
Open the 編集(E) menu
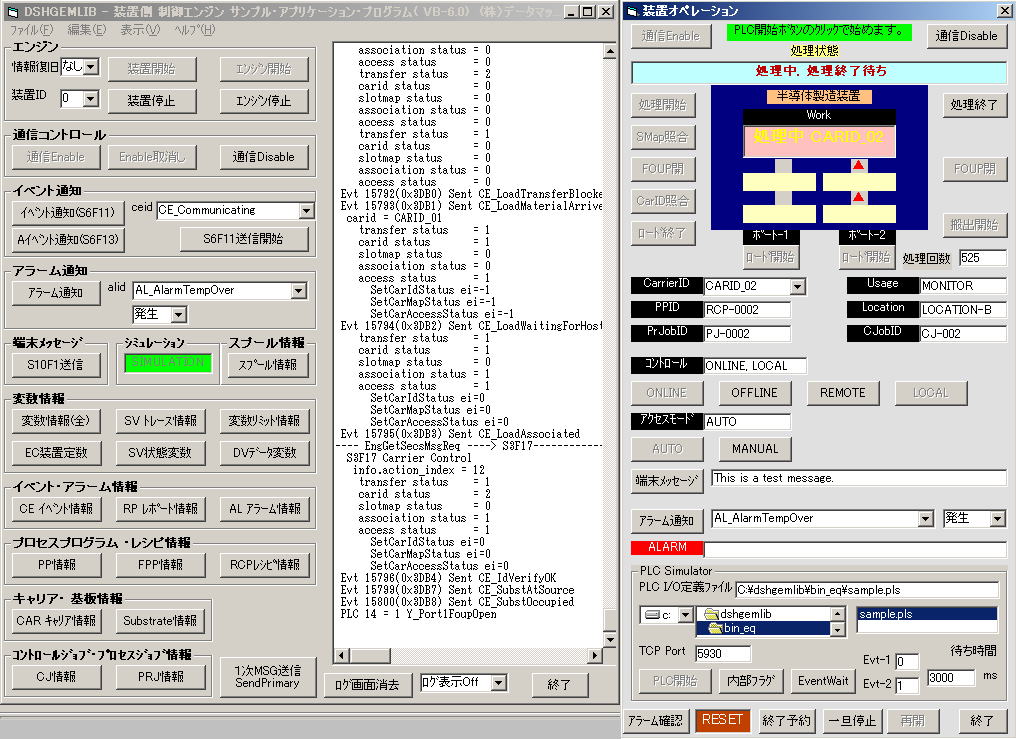(86, 30)
